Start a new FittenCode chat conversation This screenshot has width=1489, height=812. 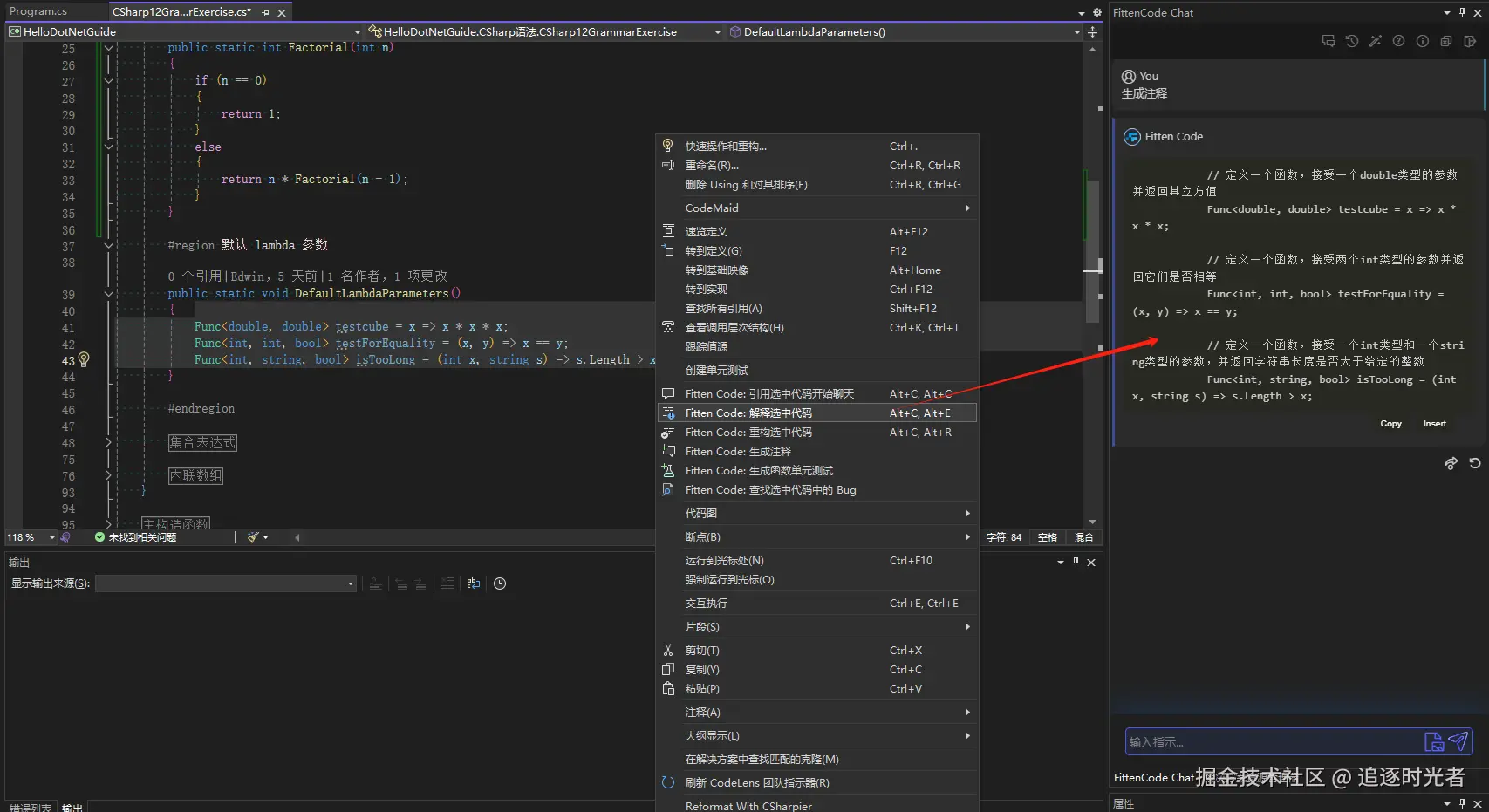coord(1328,41)
